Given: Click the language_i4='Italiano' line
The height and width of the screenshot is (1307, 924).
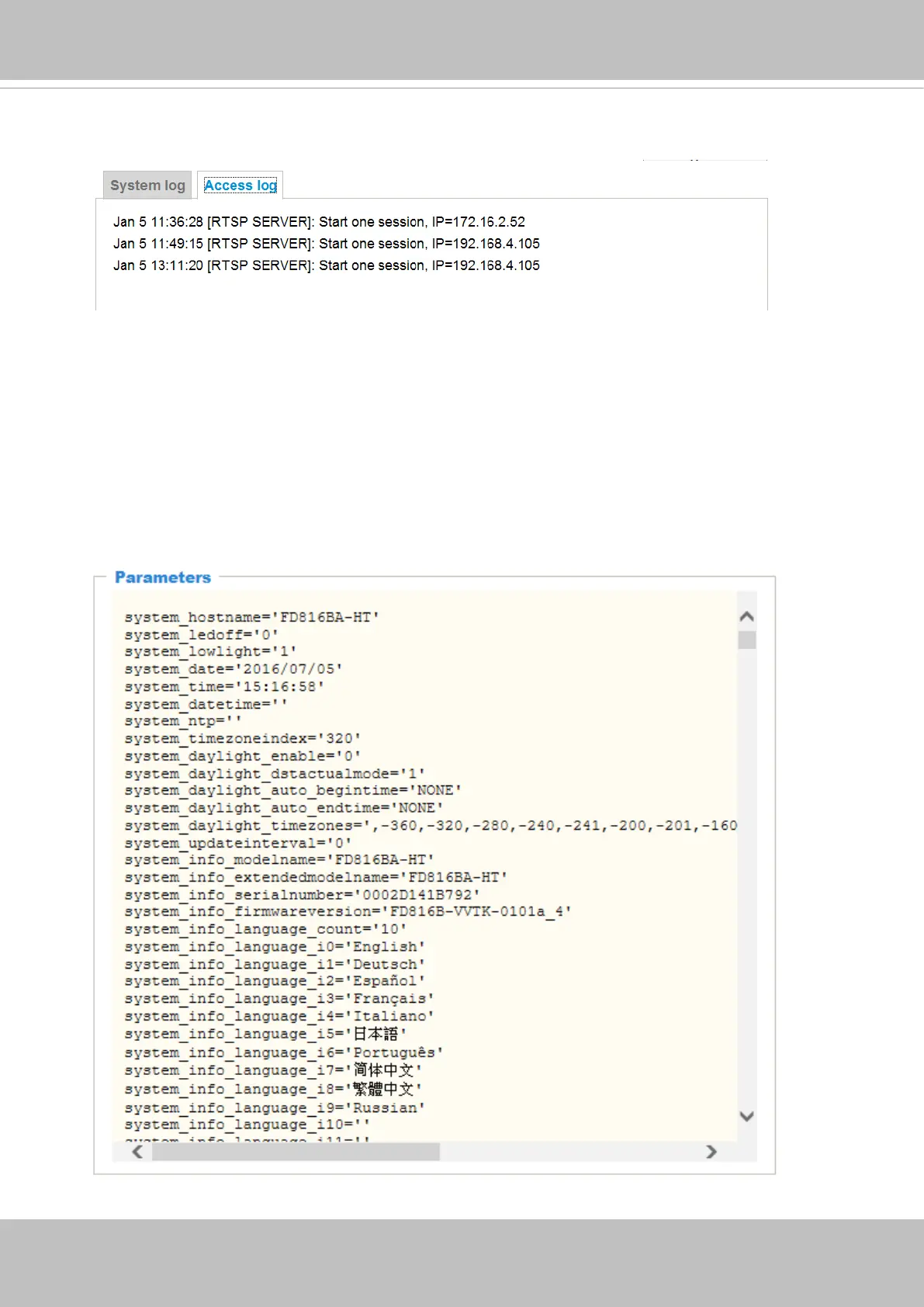Looking at the screenshot, I should [279, 1017].
